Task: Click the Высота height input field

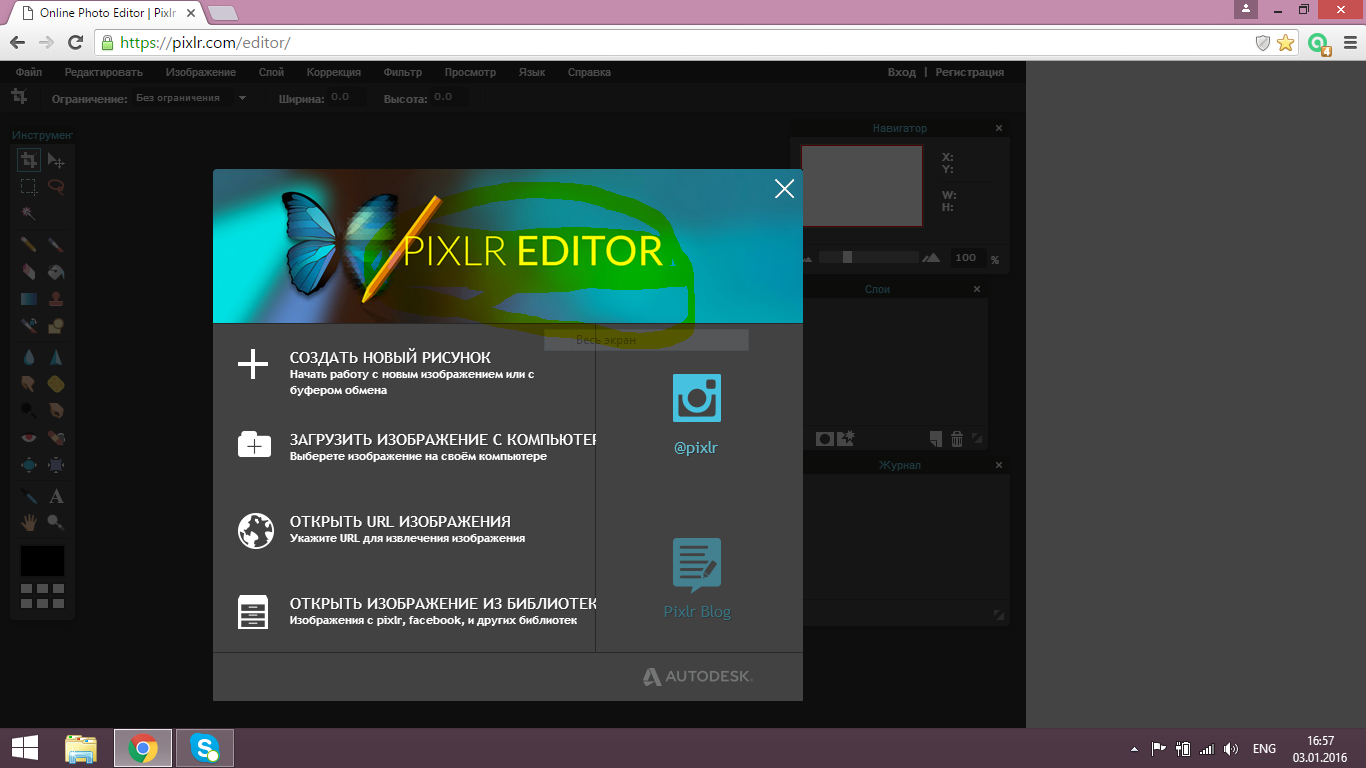Action: point(449,98)
